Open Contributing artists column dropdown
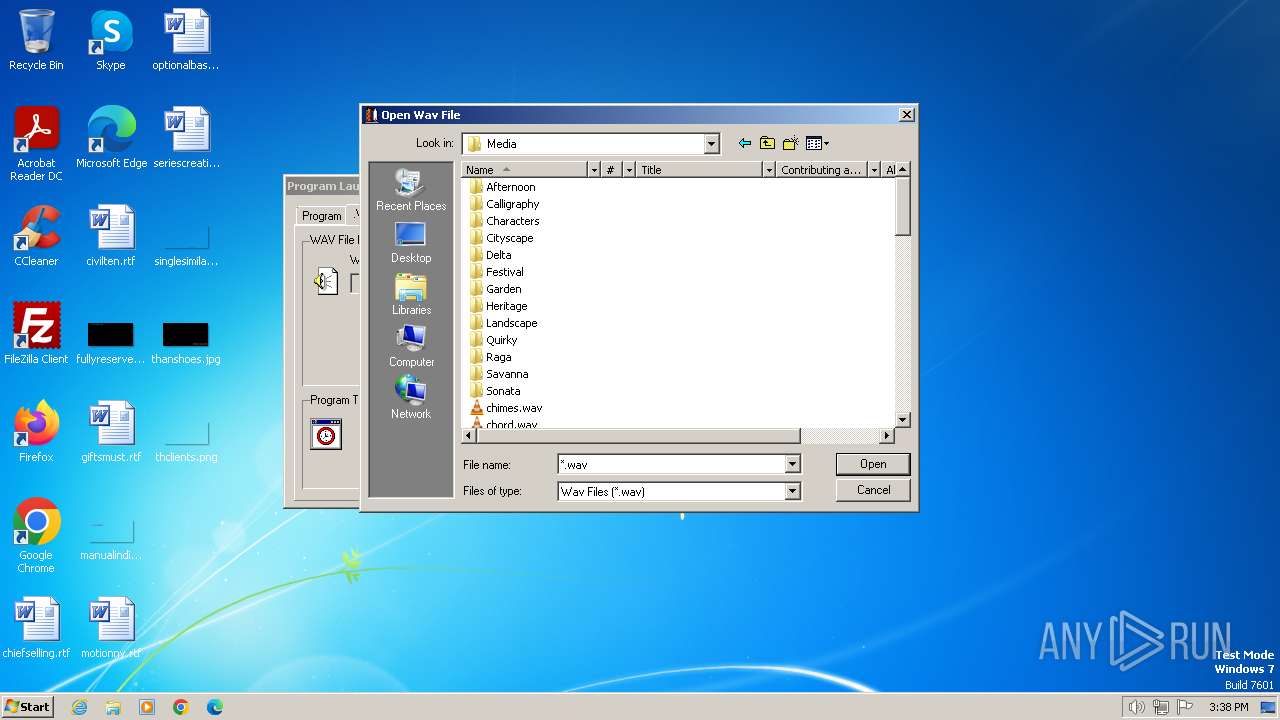The image size is (1280, 720). 874,170
